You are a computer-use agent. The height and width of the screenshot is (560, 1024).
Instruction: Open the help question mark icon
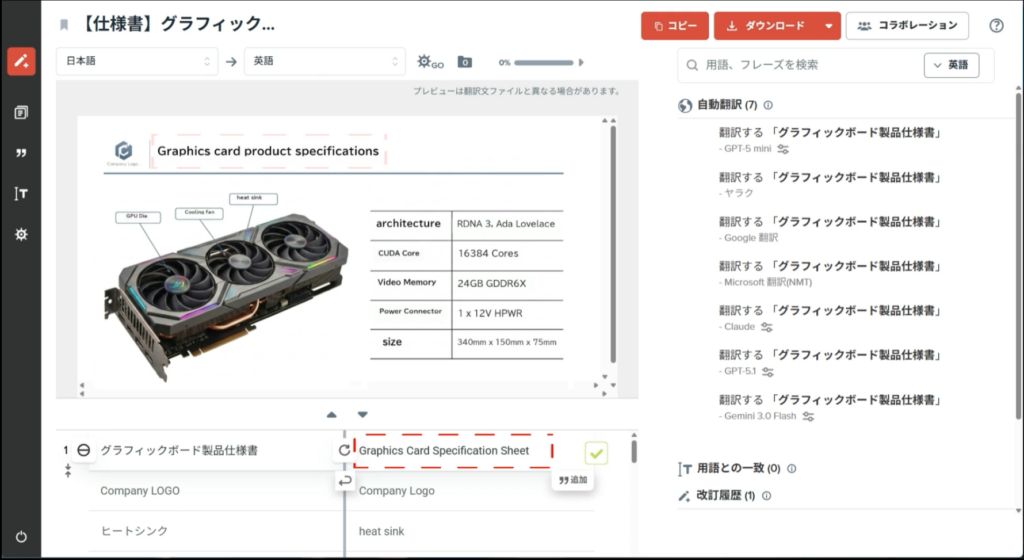pos(996,26)
